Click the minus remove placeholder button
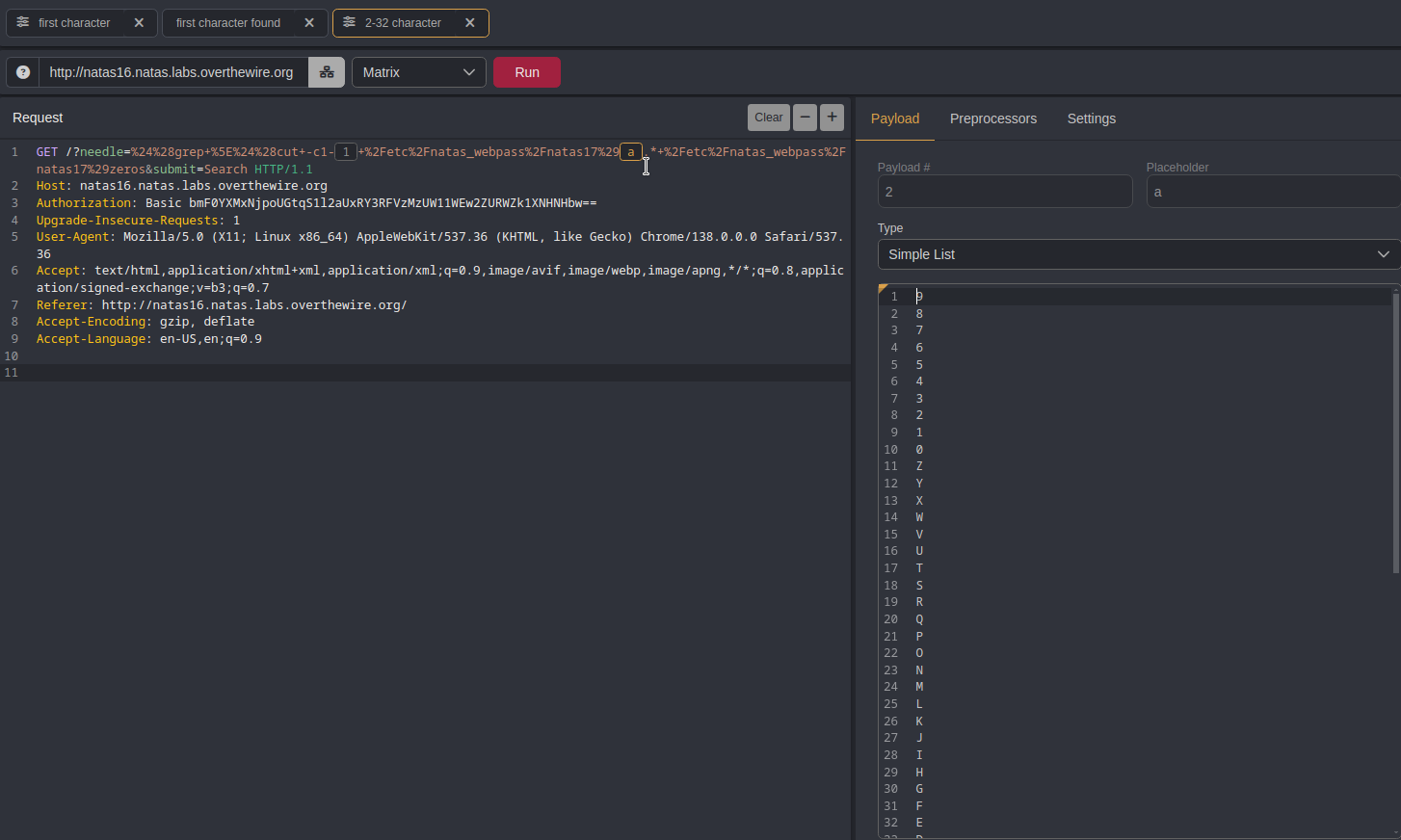Screen dimensions: 1401x840 coord(805,118)
